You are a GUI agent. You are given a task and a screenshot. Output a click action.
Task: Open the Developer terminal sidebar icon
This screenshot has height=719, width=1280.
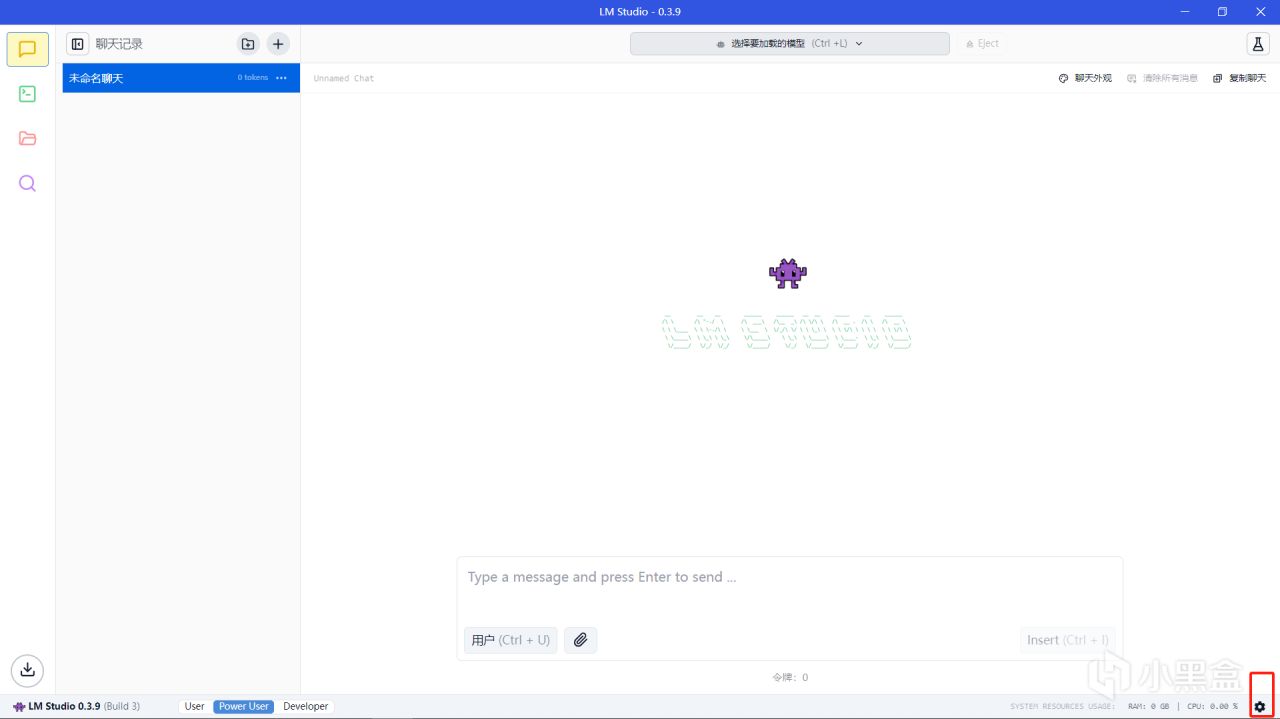coord(28,94)
